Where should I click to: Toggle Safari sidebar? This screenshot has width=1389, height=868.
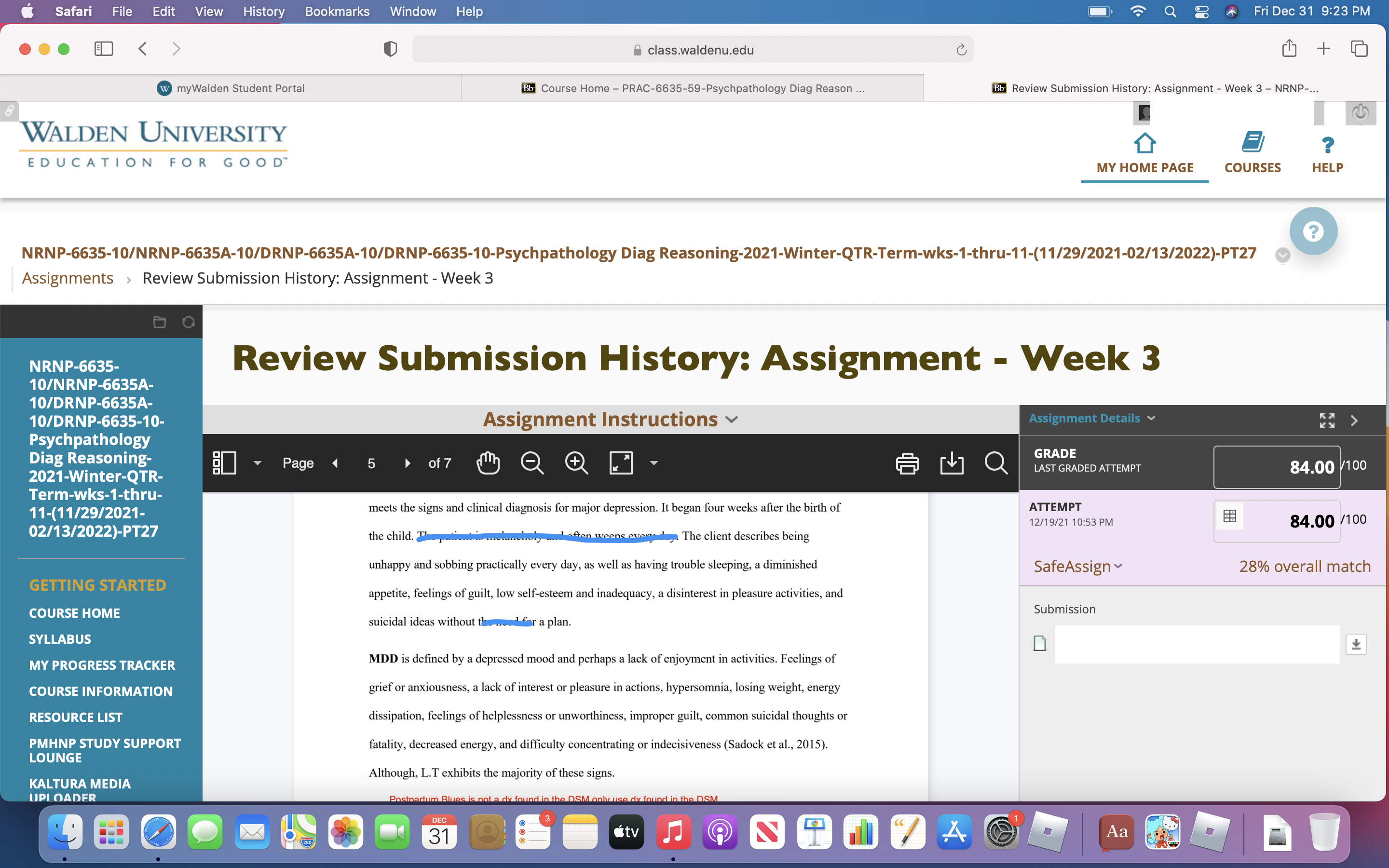click(x=104, y=49)
